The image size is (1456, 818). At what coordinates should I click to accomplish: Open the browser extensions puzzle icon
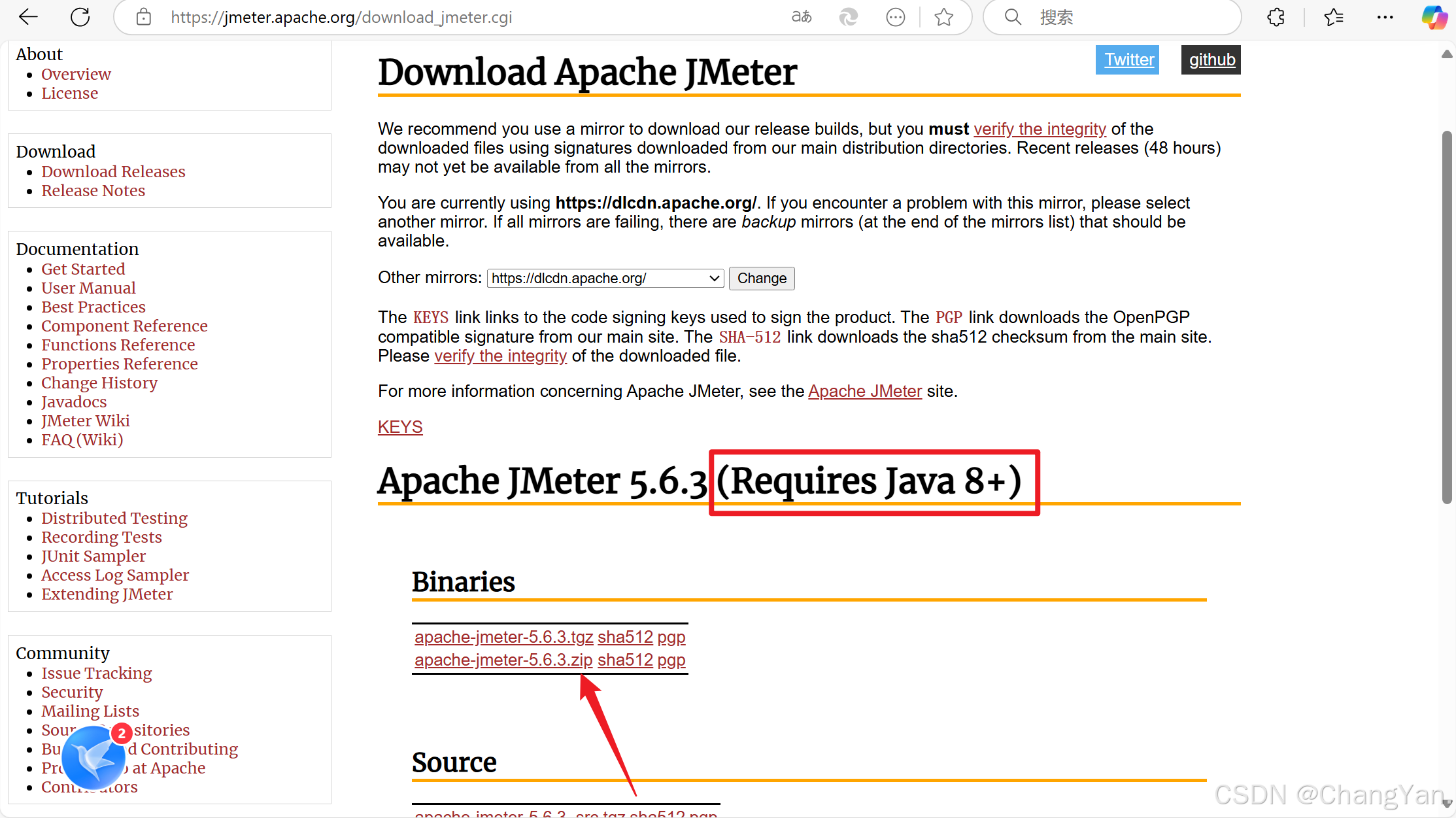1276,17
